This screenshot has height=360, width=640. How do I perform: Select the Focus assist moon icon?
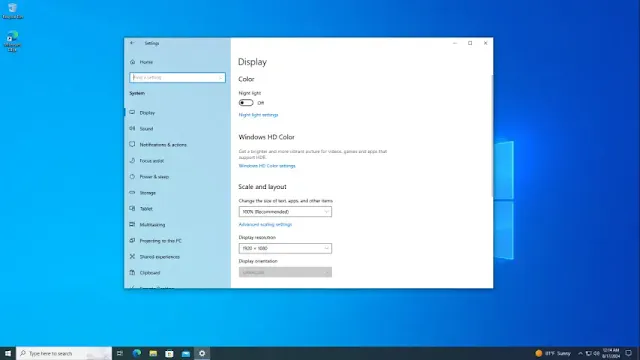[132, 161]
